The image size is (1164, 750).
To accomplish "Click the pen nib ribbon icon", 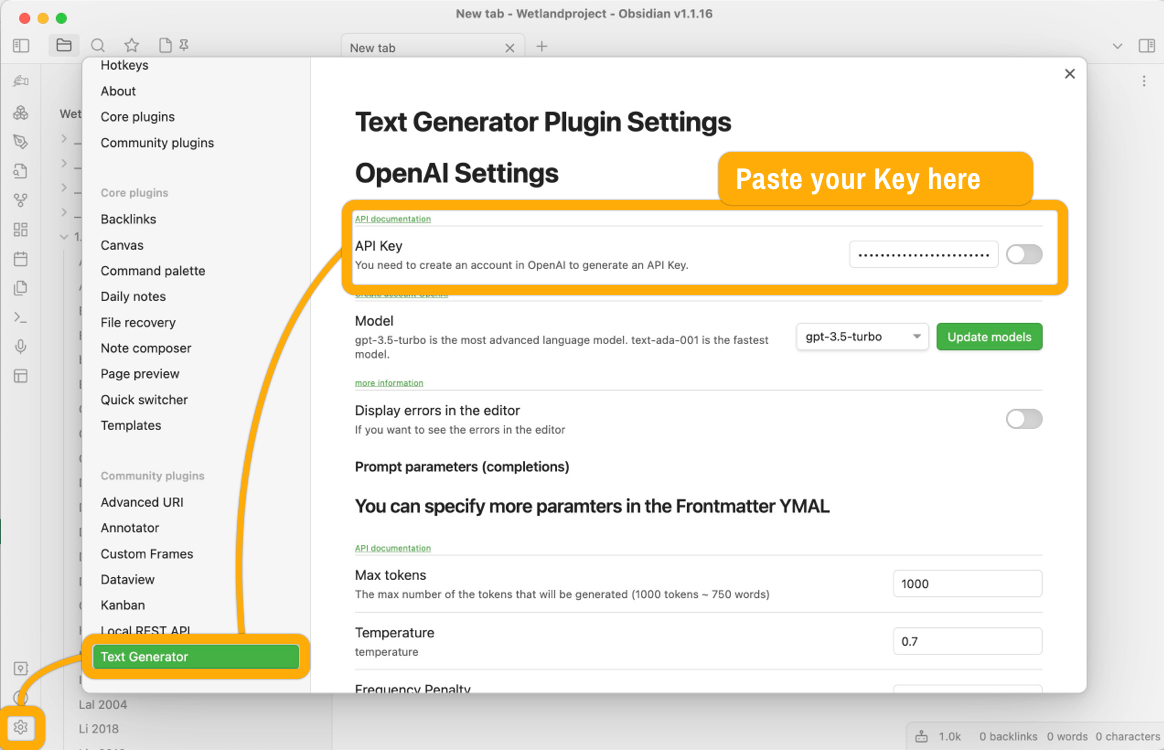I will pos(21,142).
